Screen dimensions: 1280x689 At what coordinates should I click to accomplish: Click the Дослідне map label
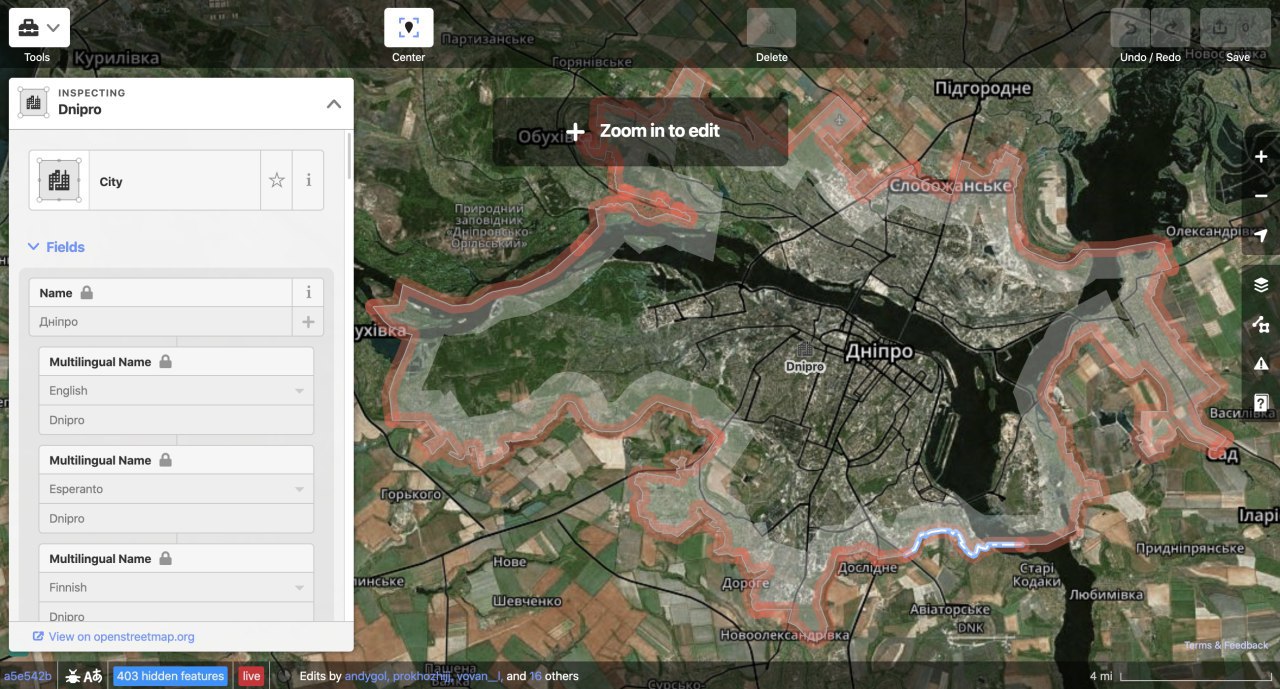(868, 567)
